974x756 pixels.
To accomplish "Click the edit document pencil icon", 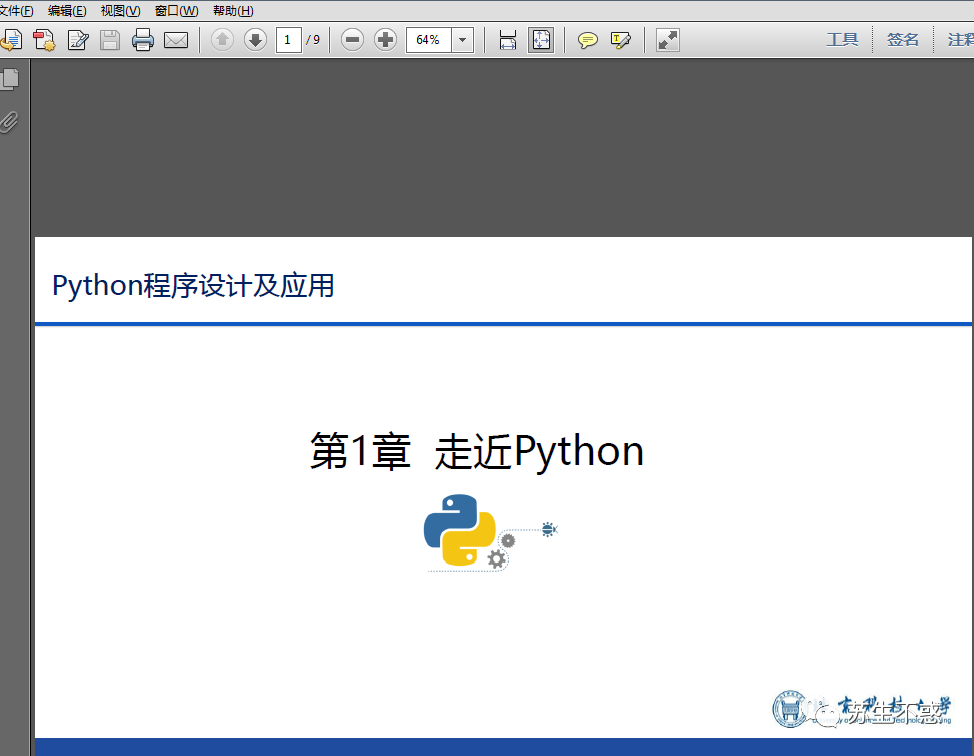I will (78, 40).
